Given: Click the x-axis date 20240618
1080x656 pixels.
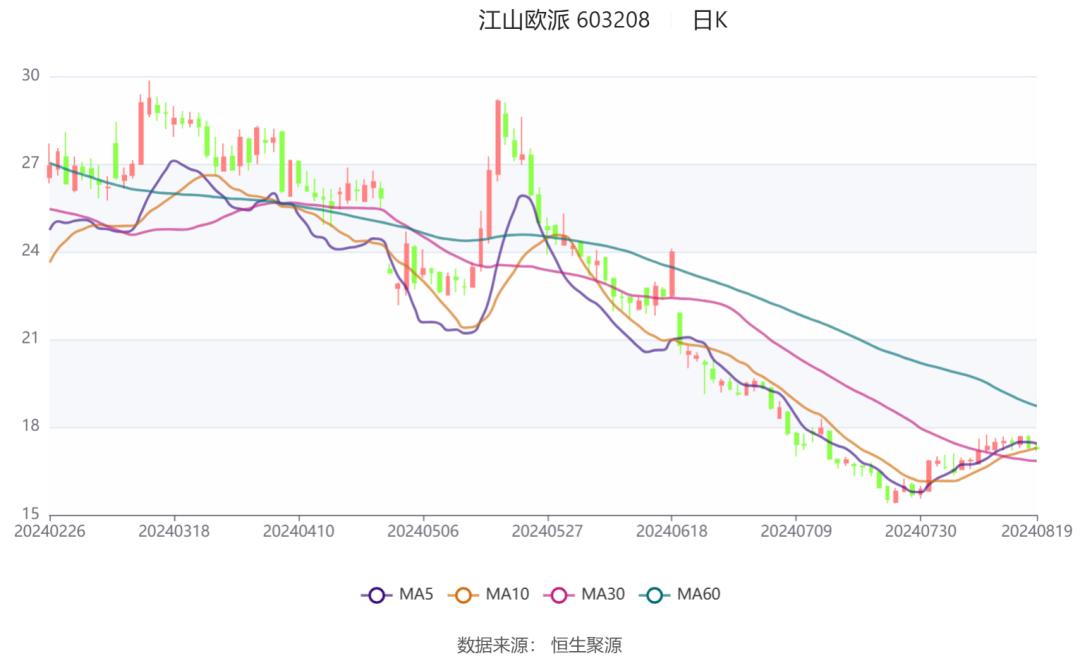Looking at the screenshot, I should coord(672,531).
